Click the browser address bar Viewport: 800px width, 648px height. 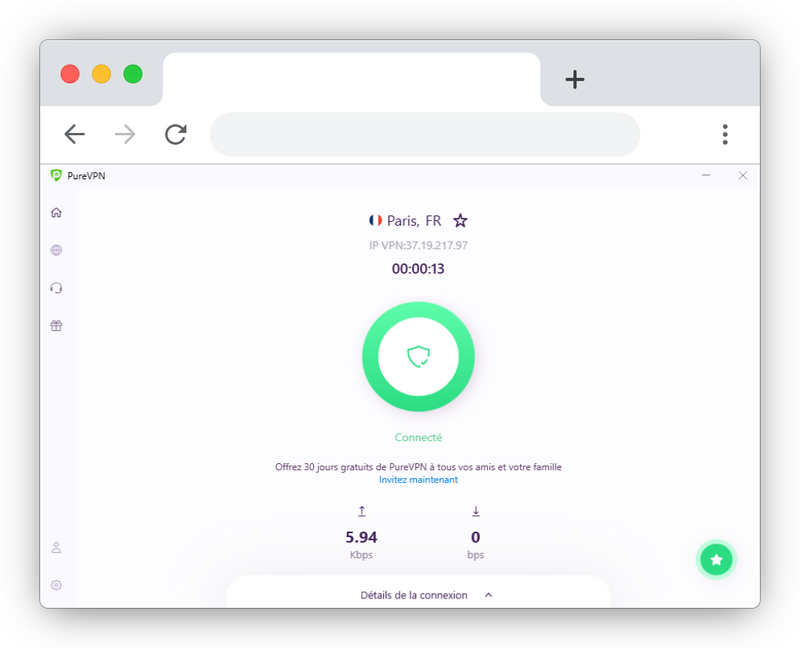point(425,134)
